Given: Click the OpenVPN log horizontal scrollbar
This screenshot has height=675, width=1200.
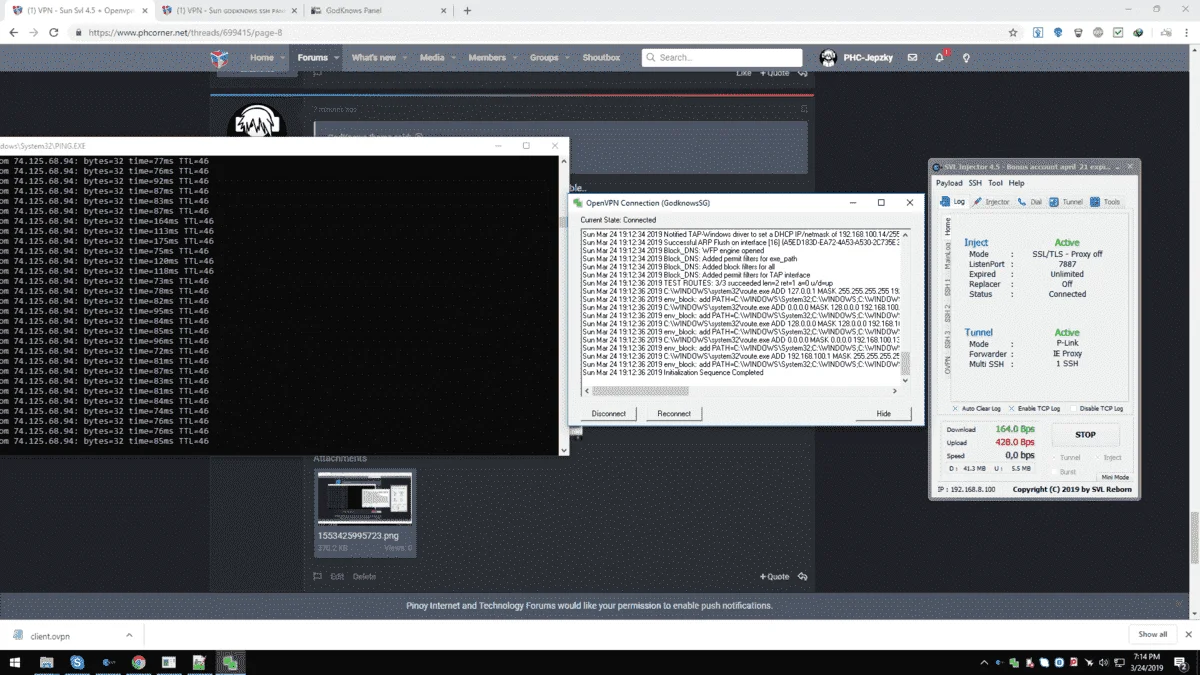Looking at the screenshot, I should (741, 391).
